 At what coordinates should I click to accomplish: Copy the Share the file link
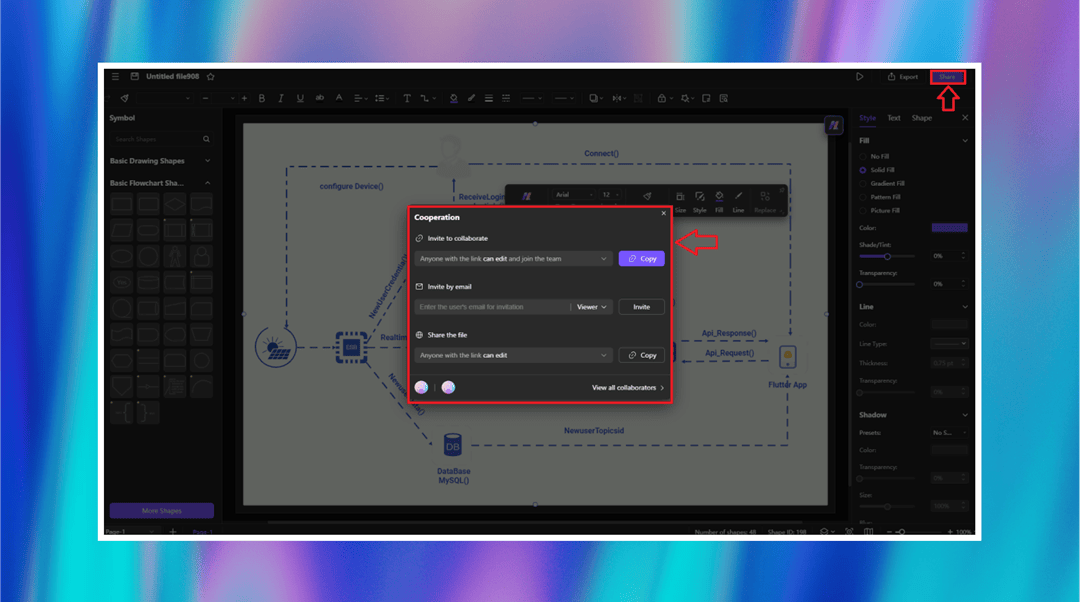[x=641, y=355]
